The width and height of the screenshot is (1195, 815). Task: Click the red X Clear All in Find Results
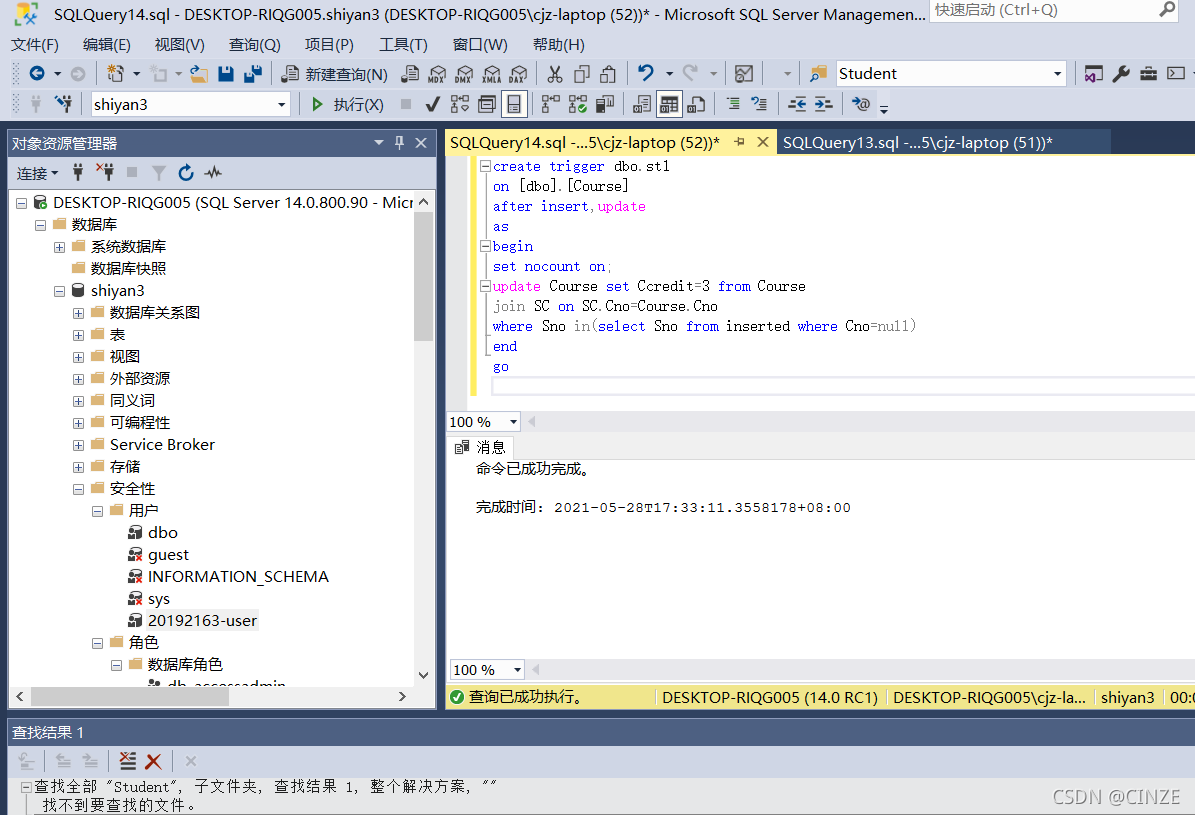[x=153, y=761]
